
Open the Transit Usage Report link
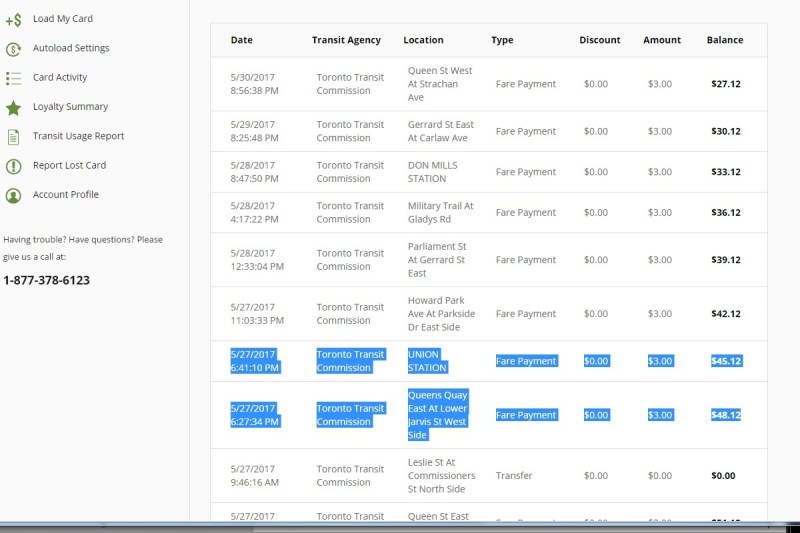[78, 136]
